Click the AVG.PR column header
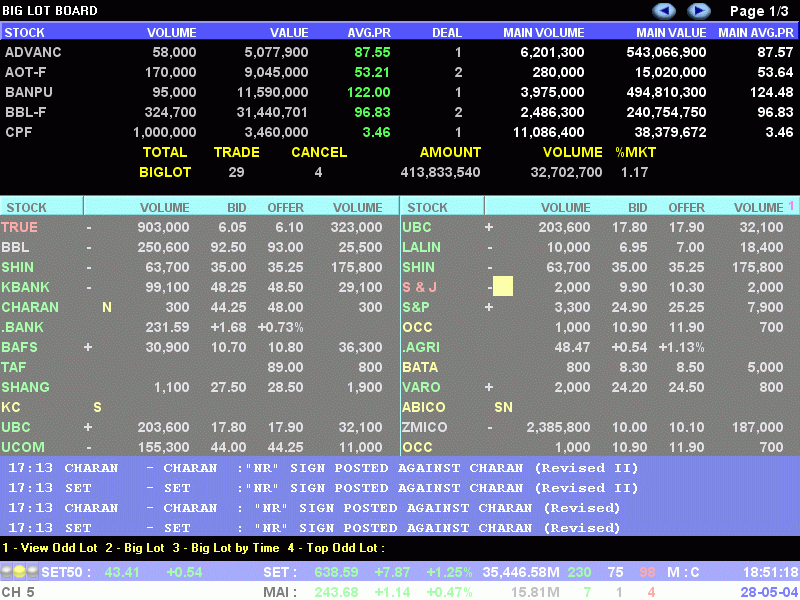The height and width of the screenshot is (600, 800). tap(369, 33)
